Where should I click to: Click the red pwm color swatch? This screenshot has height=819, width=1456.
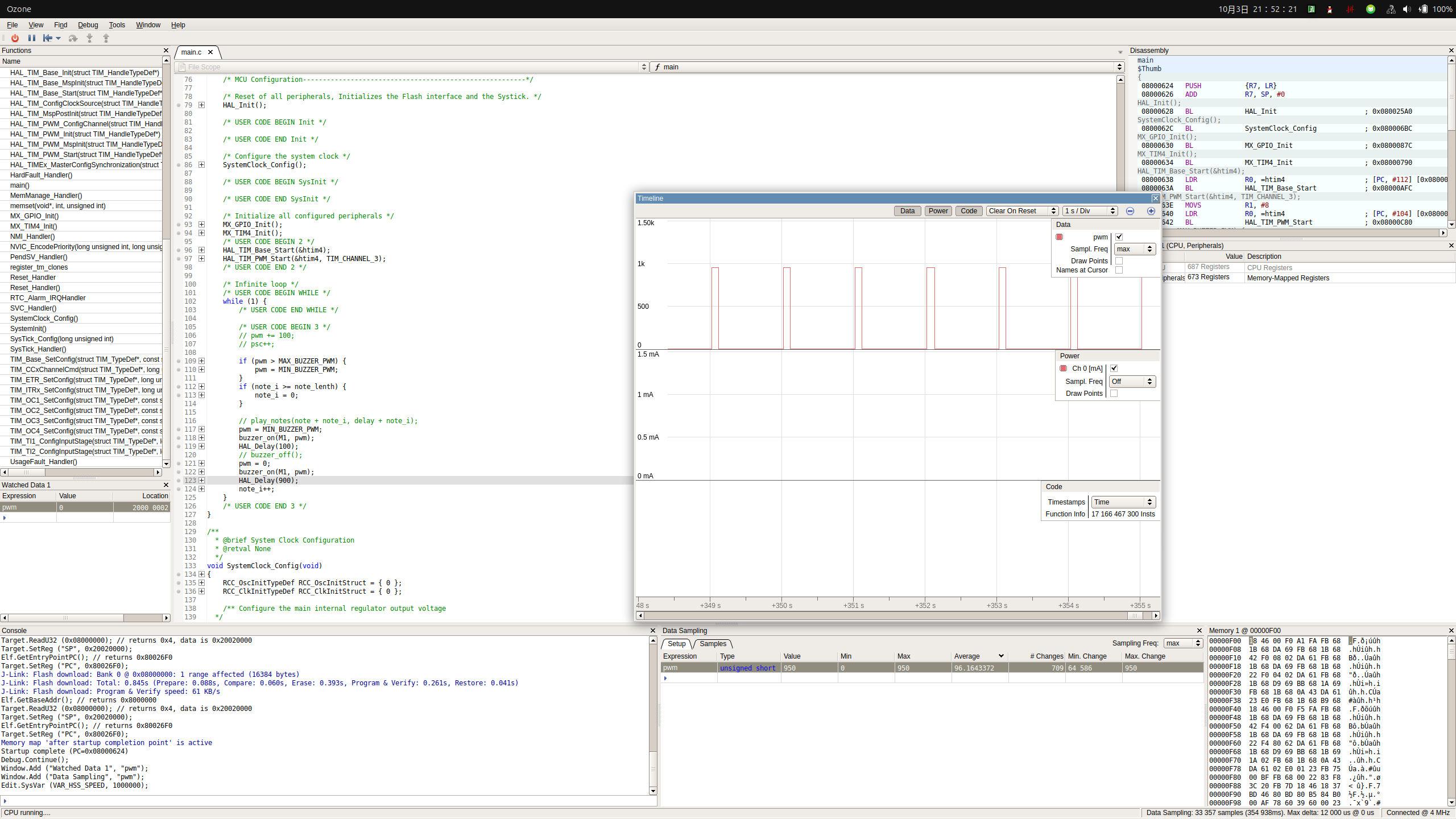pyautogui.click(x=1059, y=237)
